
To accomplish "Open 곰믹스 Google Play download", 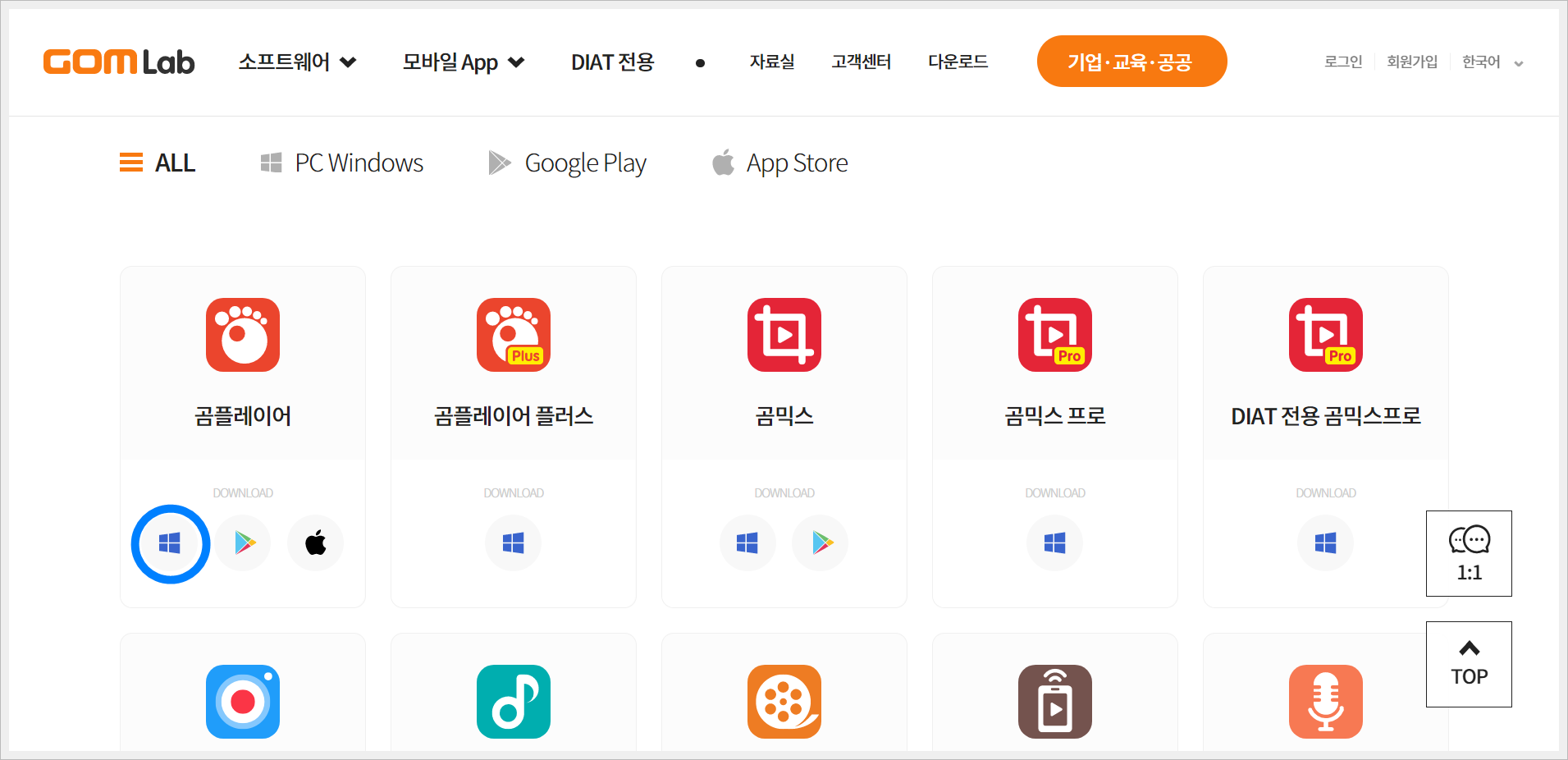I will (821, 543).
